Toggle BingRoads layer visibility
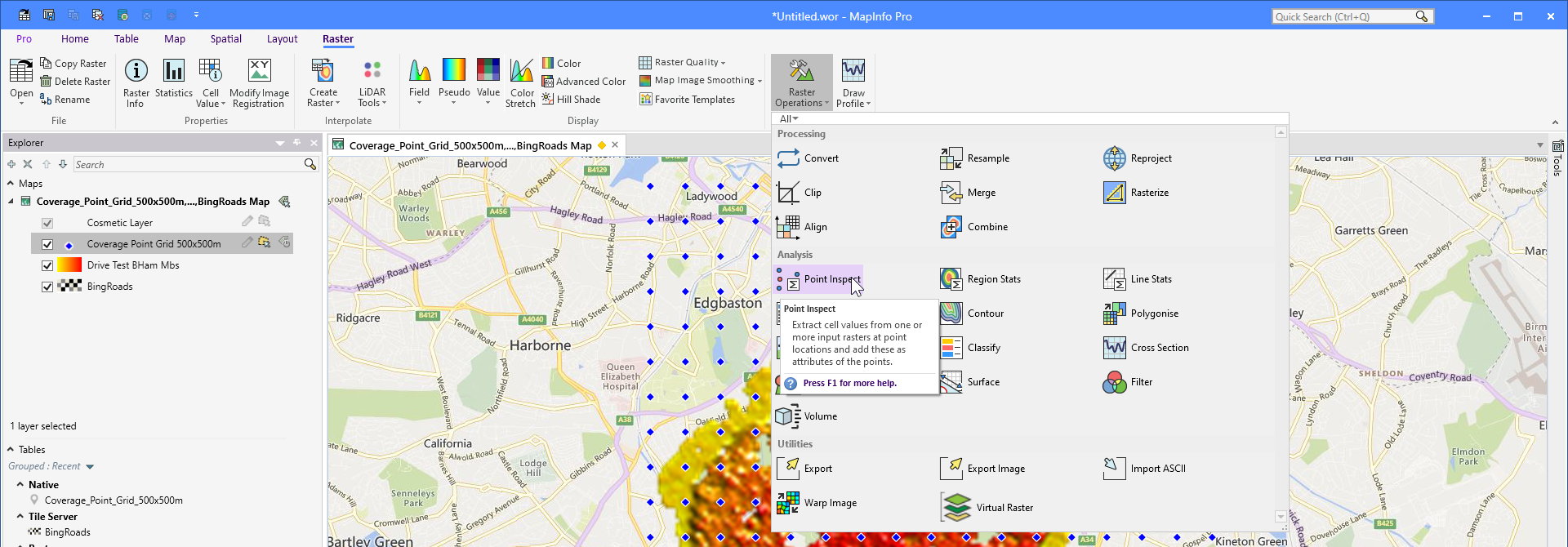This screenshot has width=1568, height=547. [x=47, y=287]
